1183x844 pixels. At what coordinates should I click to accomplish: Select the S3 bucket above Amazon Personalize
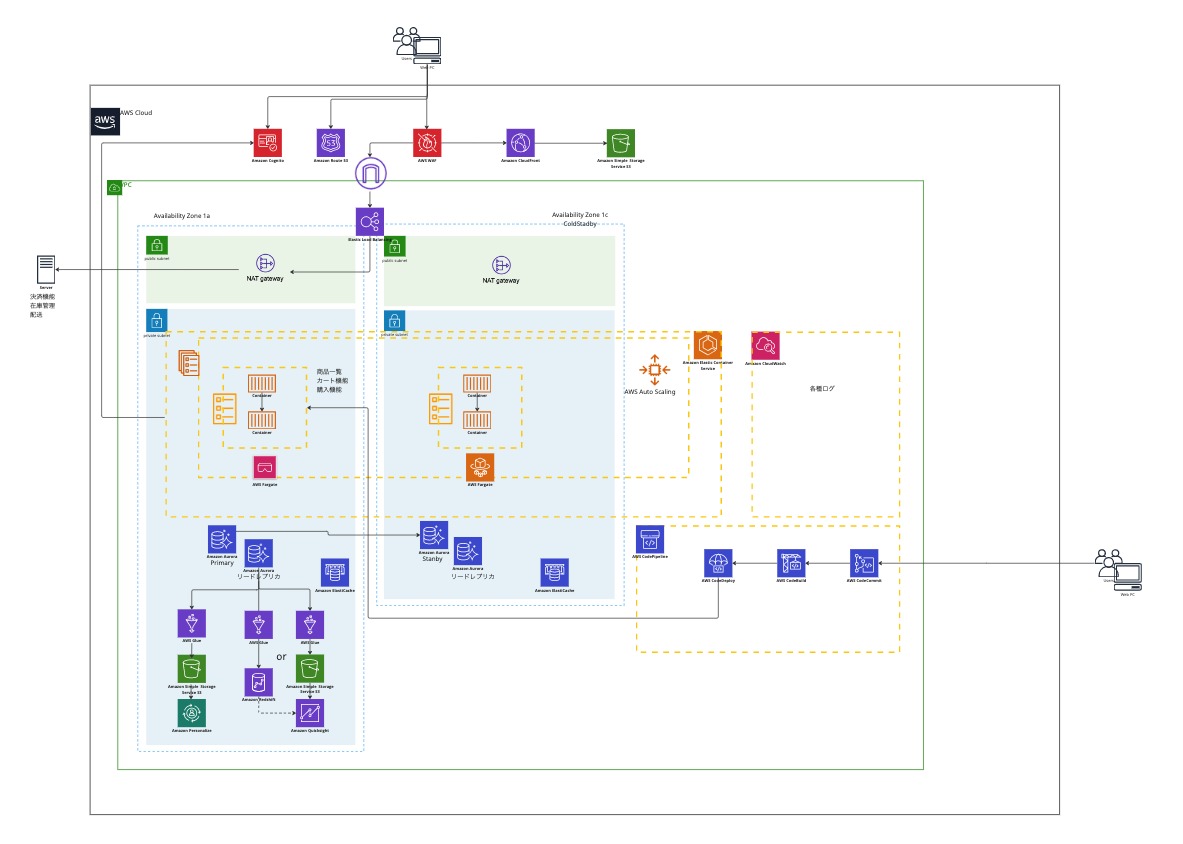click(192, 669)
